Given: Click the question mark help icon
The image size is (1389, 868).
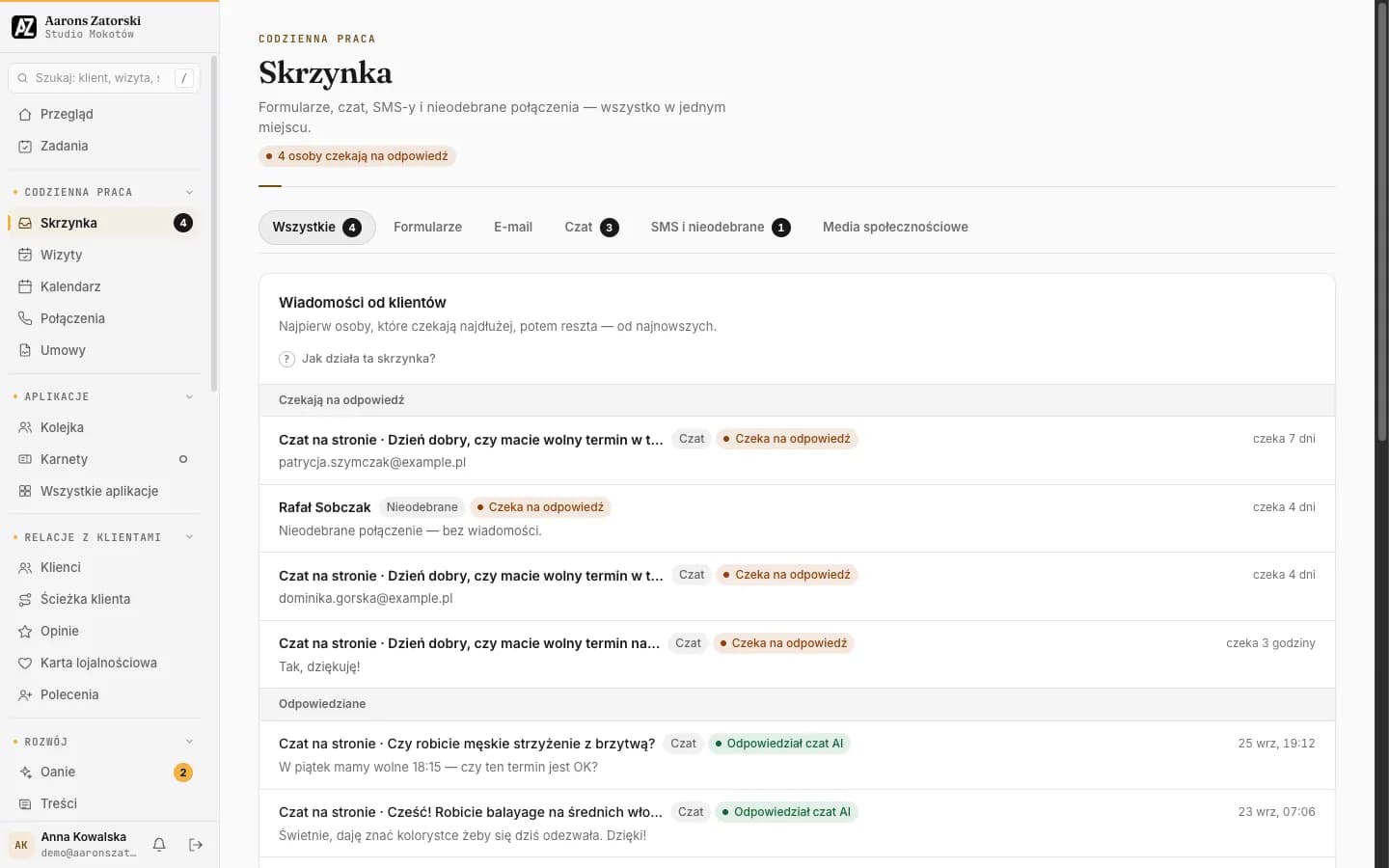Looking at the screenshot, I should [286, 359].
